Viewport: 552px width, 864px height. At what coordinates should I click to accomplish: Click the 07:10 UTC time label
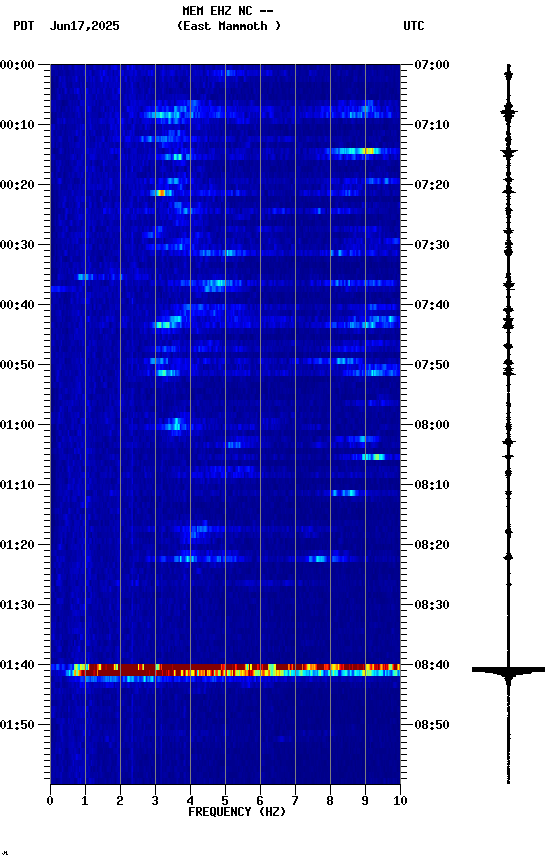pyautogui.click(x=432, y=125)
